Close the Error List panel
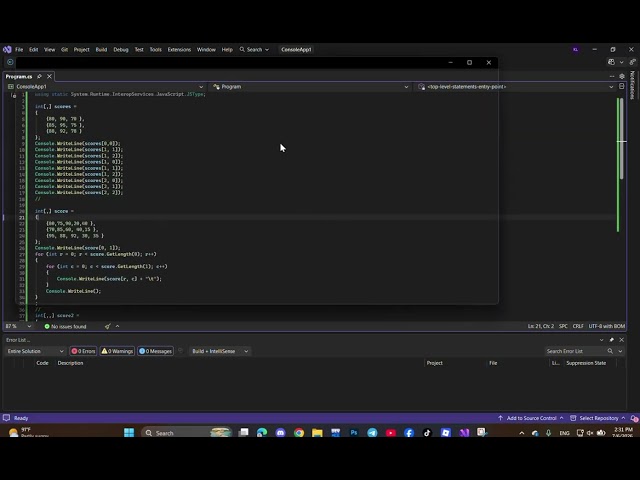 [x=622, y=340]
